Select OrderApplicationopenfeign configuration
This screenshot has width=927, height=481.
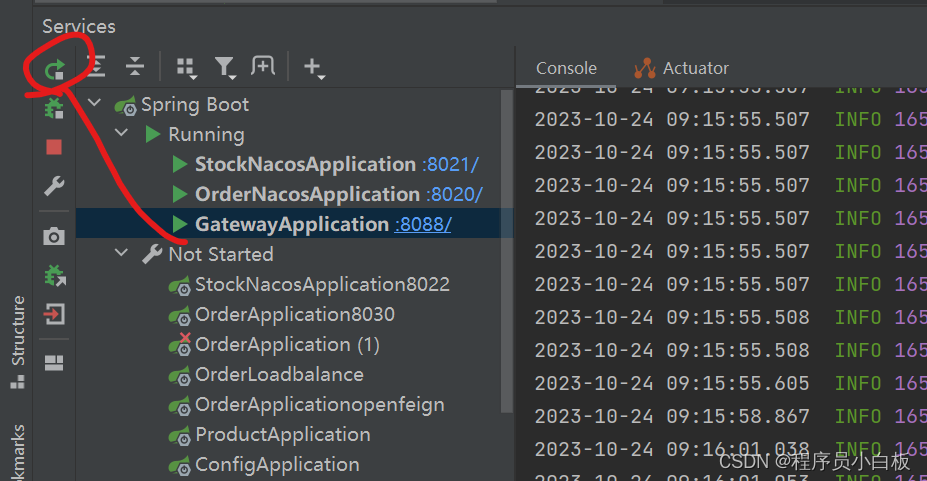(320, 405)
